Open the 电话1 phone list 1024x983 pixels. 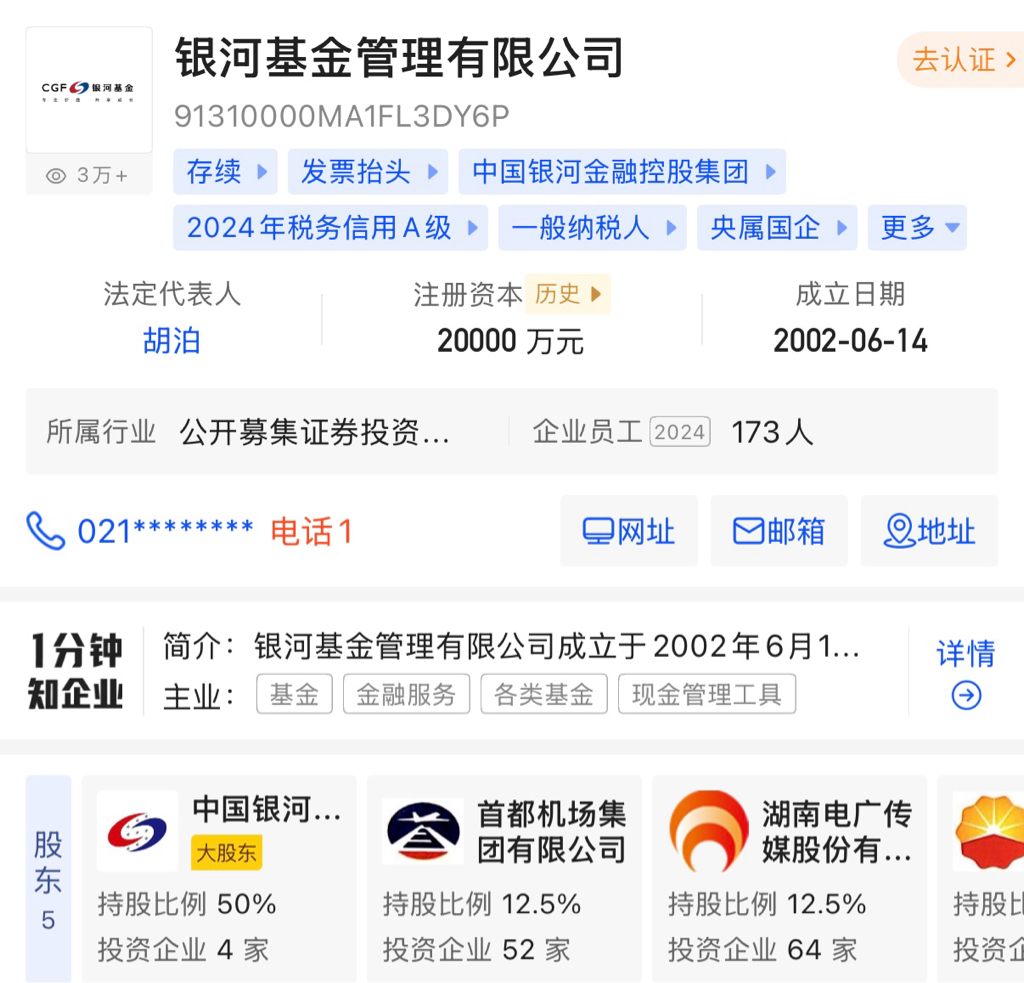pos(312,531)
